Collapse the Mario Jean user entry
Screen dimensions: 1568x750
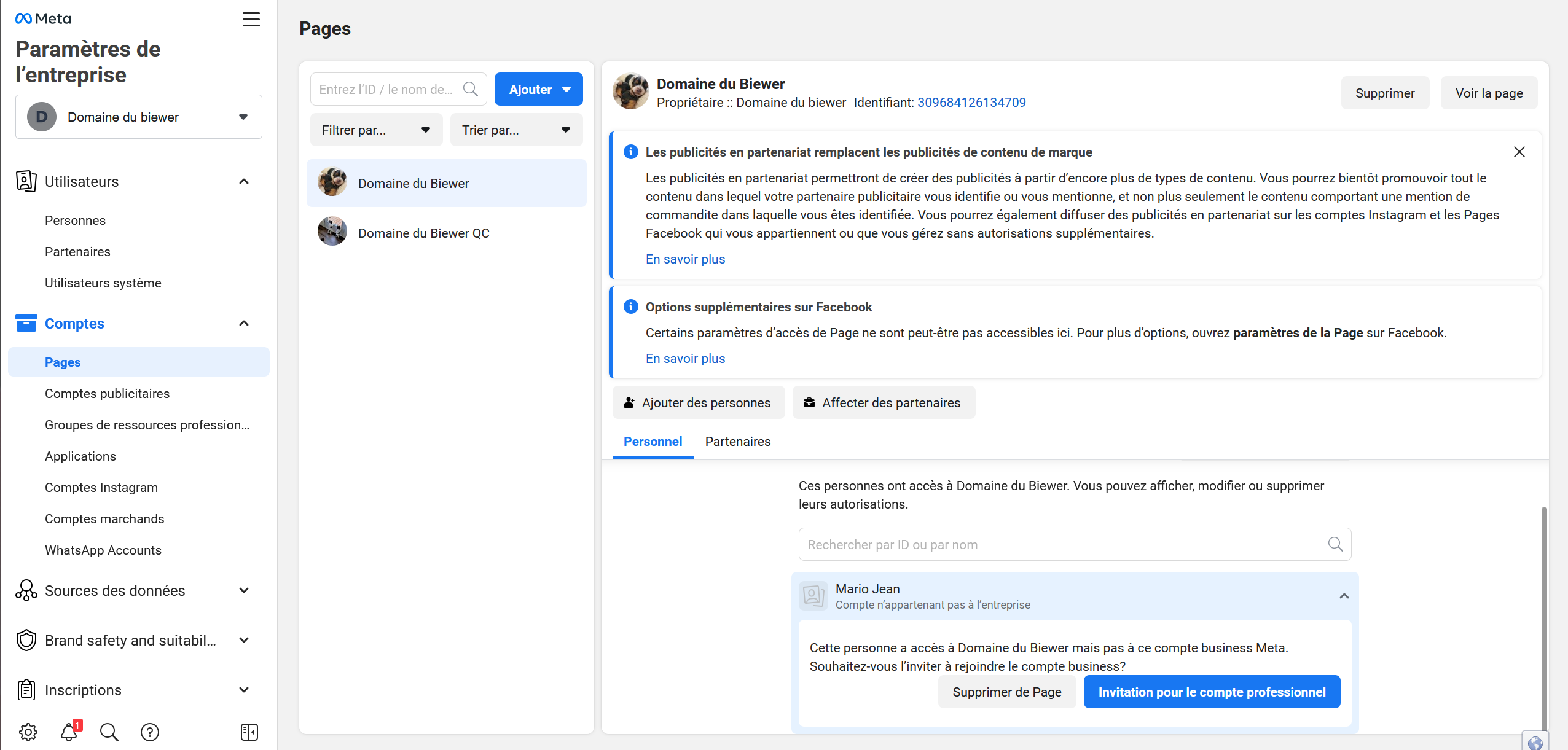click(1344, 596)
